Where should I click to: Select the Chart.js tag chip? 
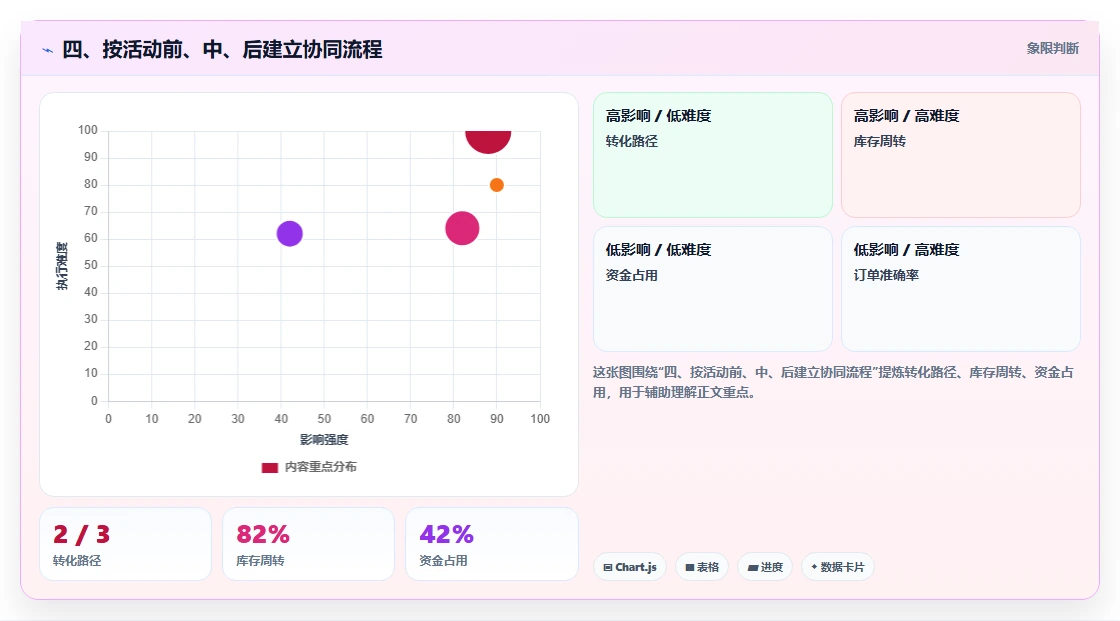[x=630, y=567]
